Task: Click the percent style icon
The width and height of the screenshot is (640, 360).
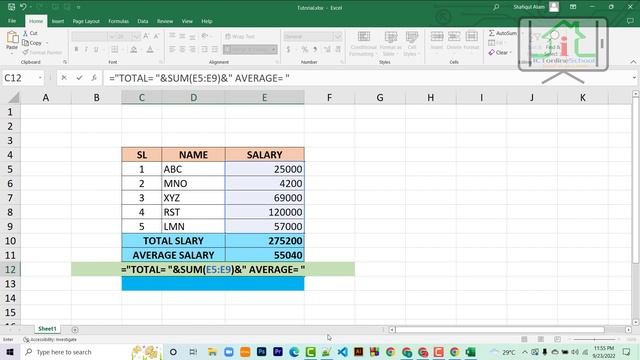Action: click(304, 49)
